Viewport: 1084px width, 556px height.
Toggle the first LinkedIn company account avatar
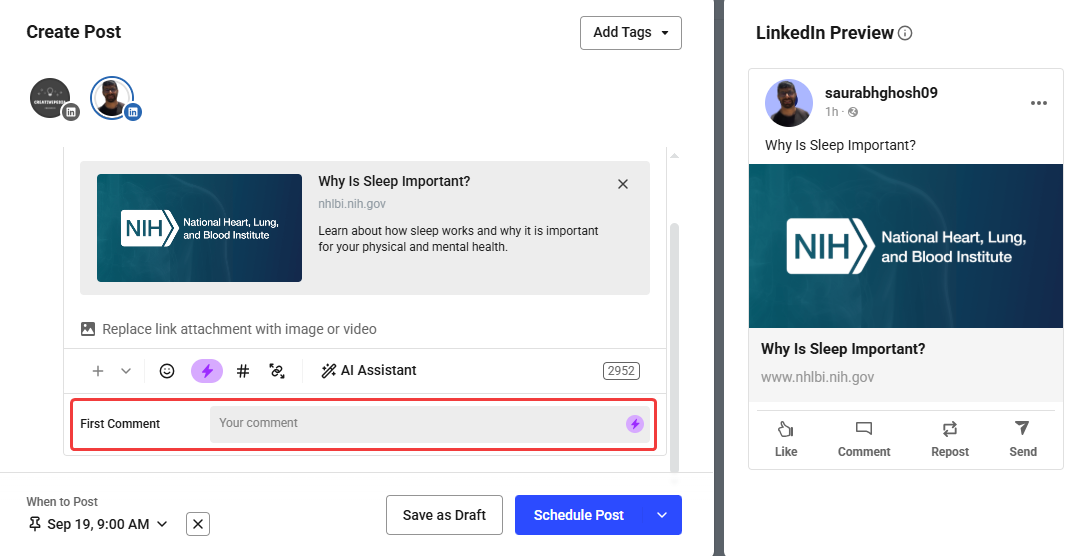[x=51, y=98]
